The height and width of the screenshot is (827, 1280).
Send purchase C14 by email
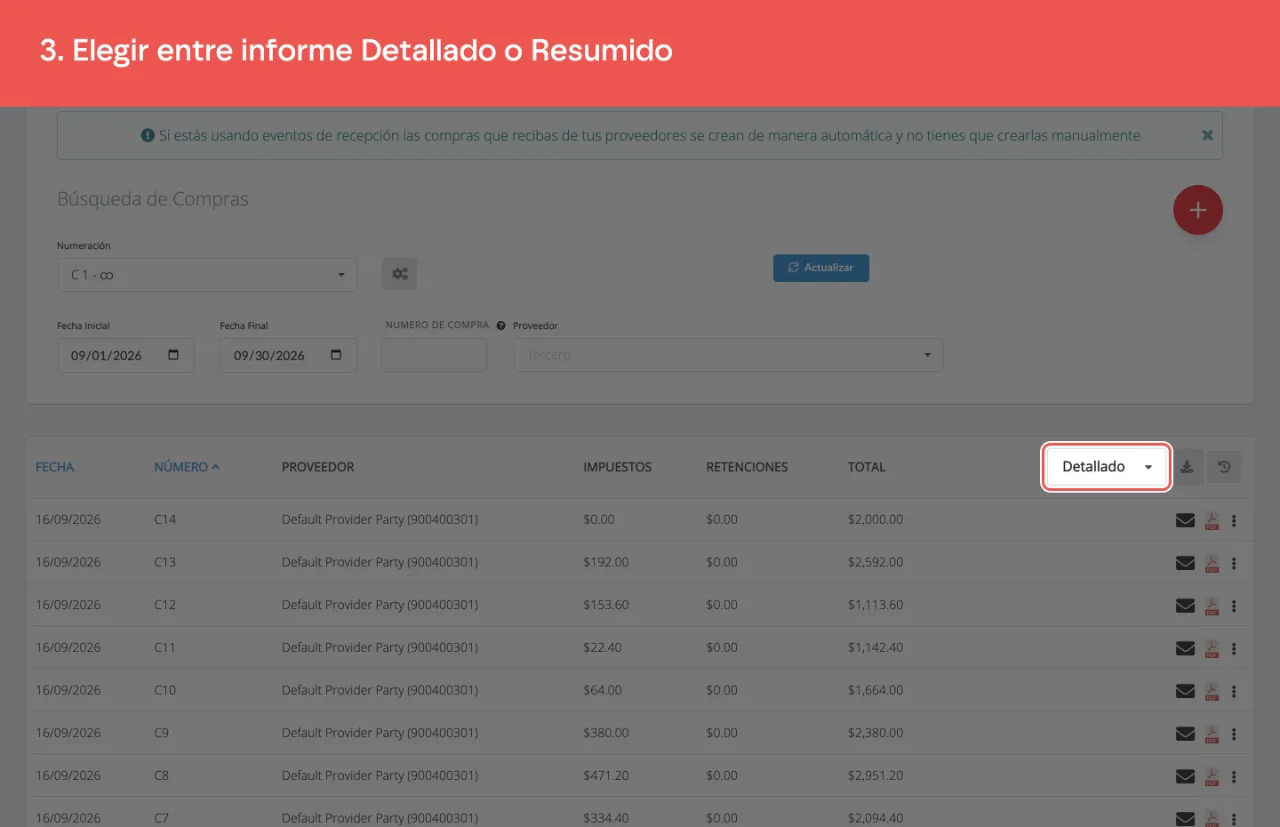click(1185, 520)
